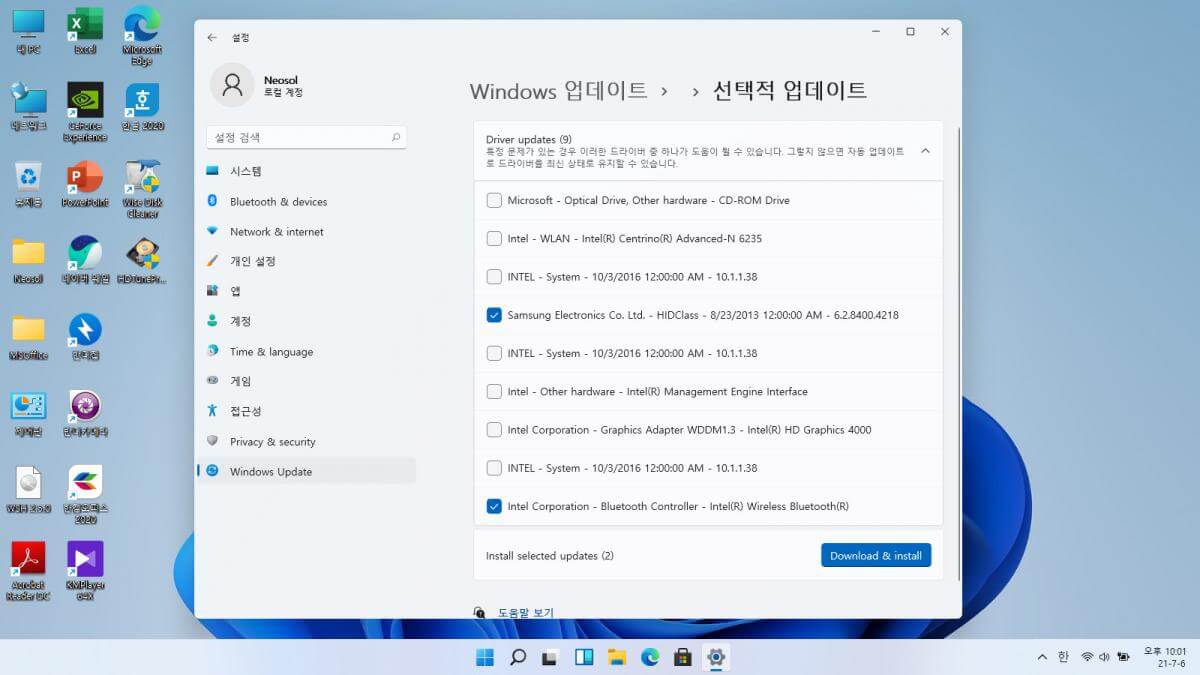Launch Wise Disk Cleaner from desktop

[142, 189]
